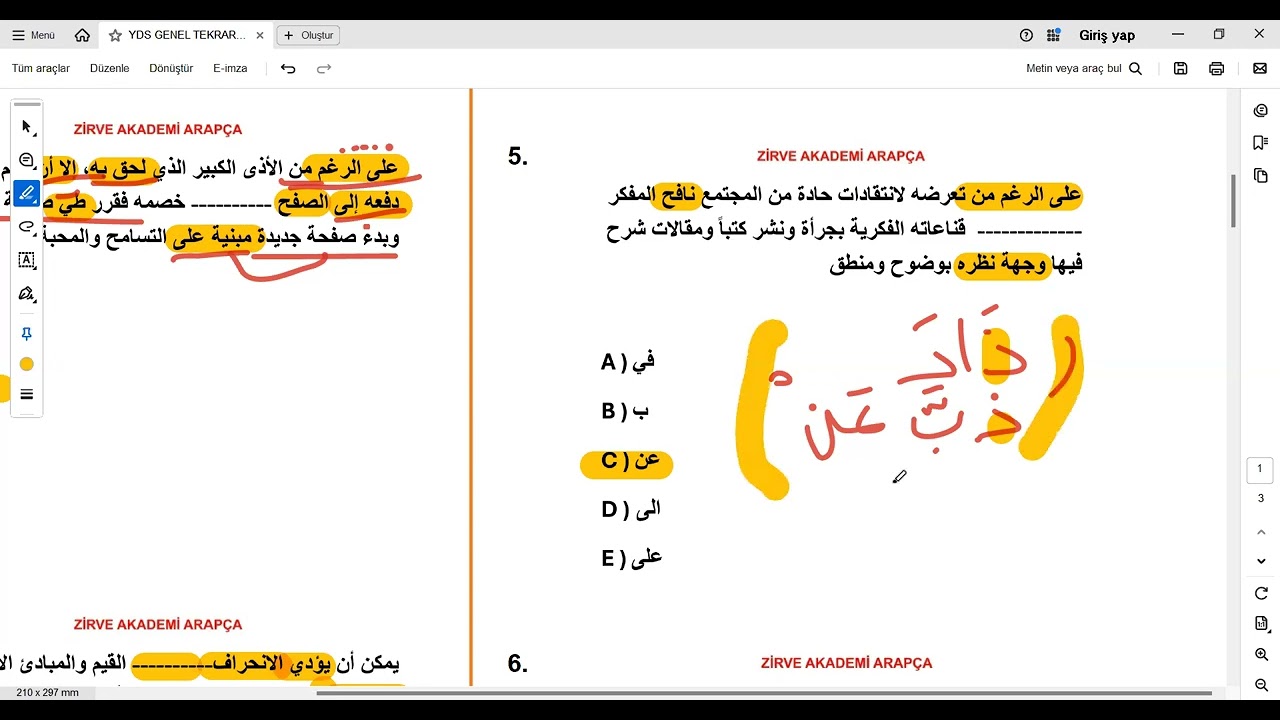Rotate the page view
This screenshot has width=1280, height=720.
tap(1261, 593)
